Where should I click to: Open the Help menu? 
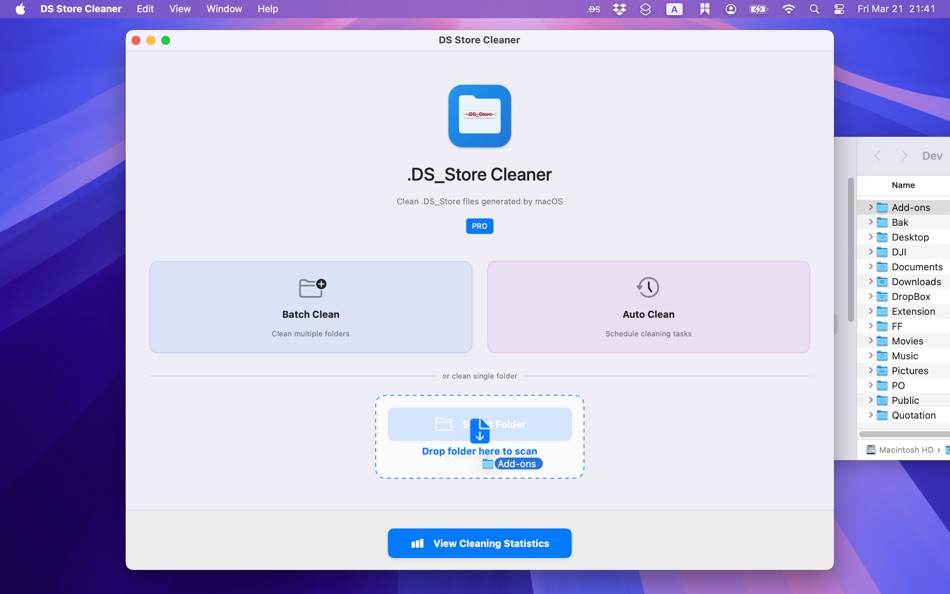268,9
